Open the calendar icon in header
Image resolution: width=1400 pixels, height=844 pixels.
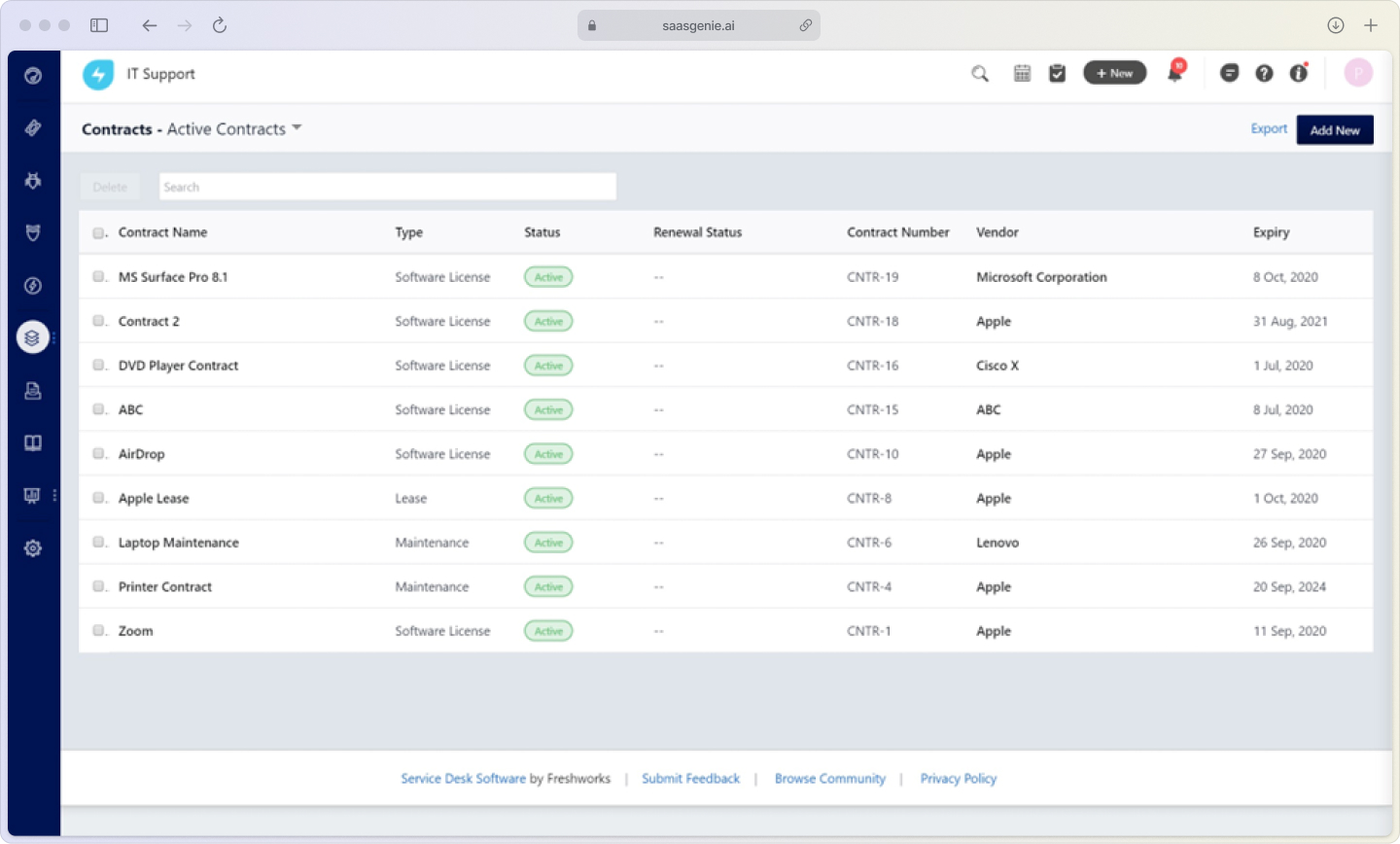[x=1022, y=73]
